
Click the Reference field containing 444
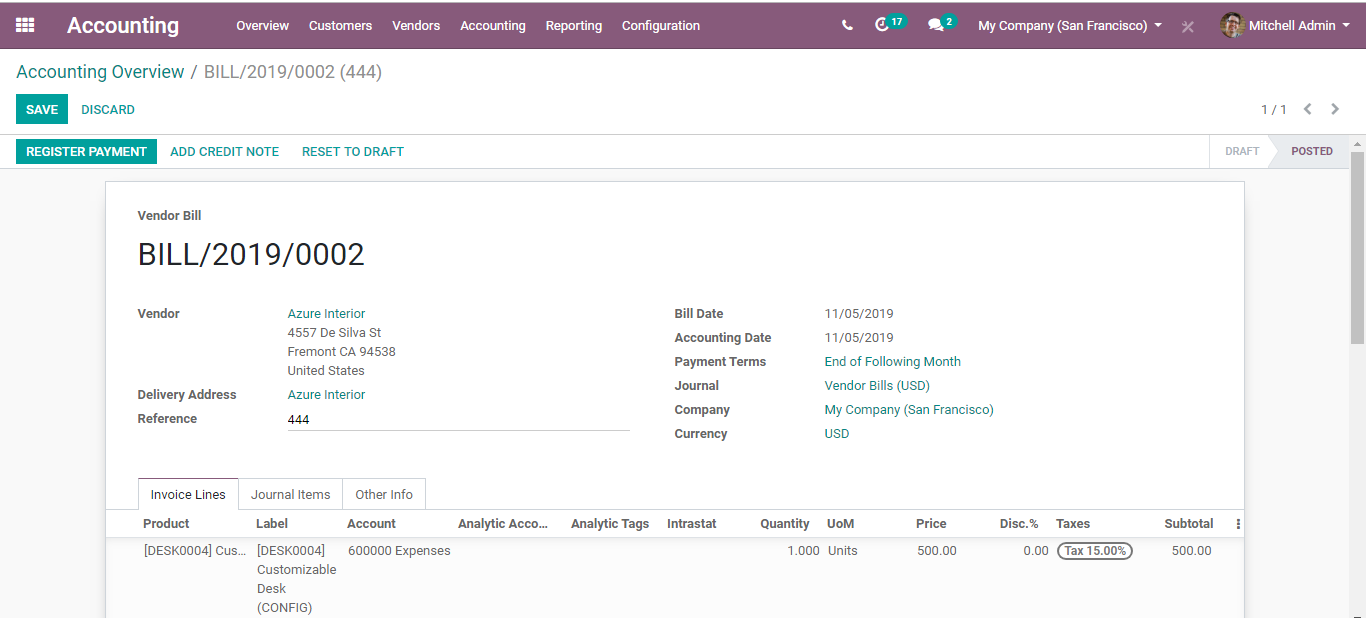pyautogui.click(x=458, y=420)
